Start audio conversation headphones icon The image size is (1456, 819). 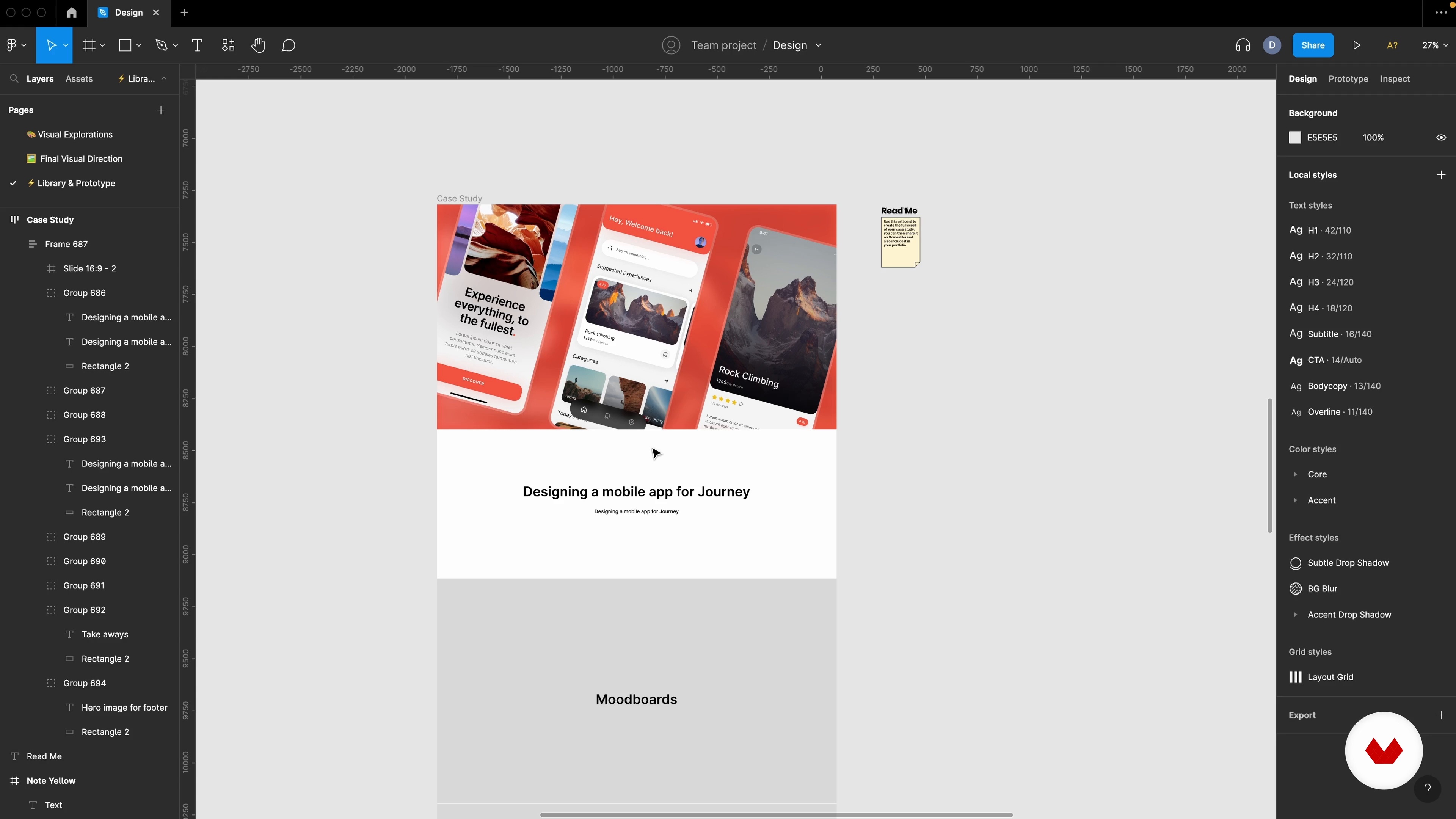tap(1243, 45)
